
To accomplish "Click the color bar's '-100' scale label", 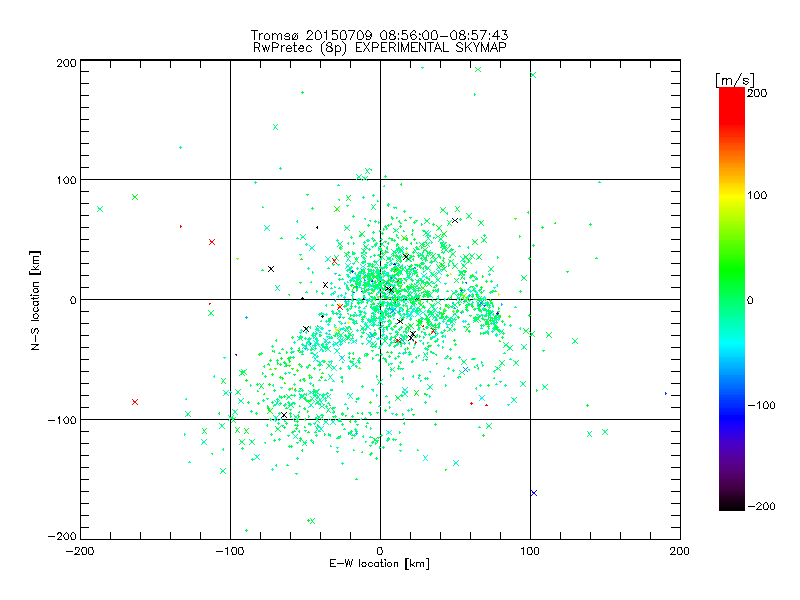I will point(761,405).
